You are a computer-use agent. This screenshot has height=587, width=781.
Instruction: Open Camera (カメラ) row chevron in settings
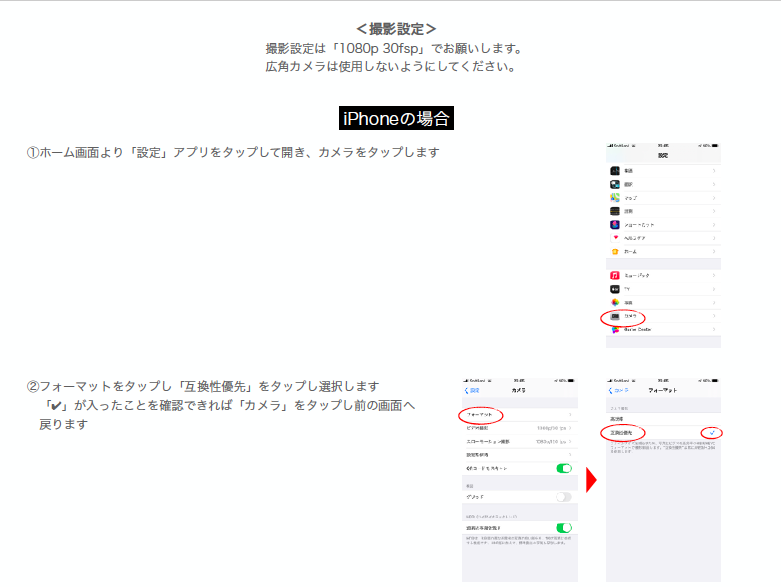[714, 316]
